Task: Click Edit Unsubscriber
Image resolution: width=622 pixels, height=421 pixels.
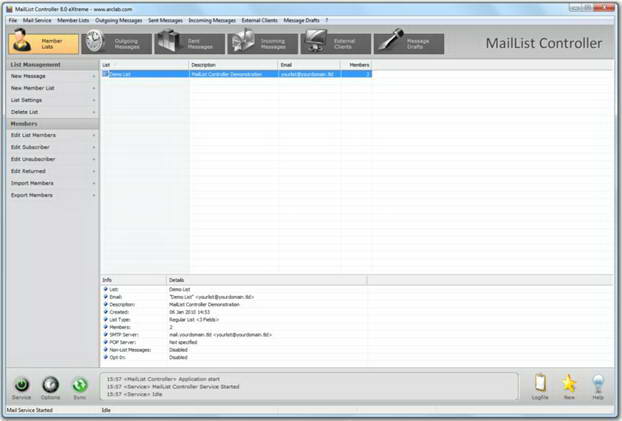Action: tap(53, 159)
